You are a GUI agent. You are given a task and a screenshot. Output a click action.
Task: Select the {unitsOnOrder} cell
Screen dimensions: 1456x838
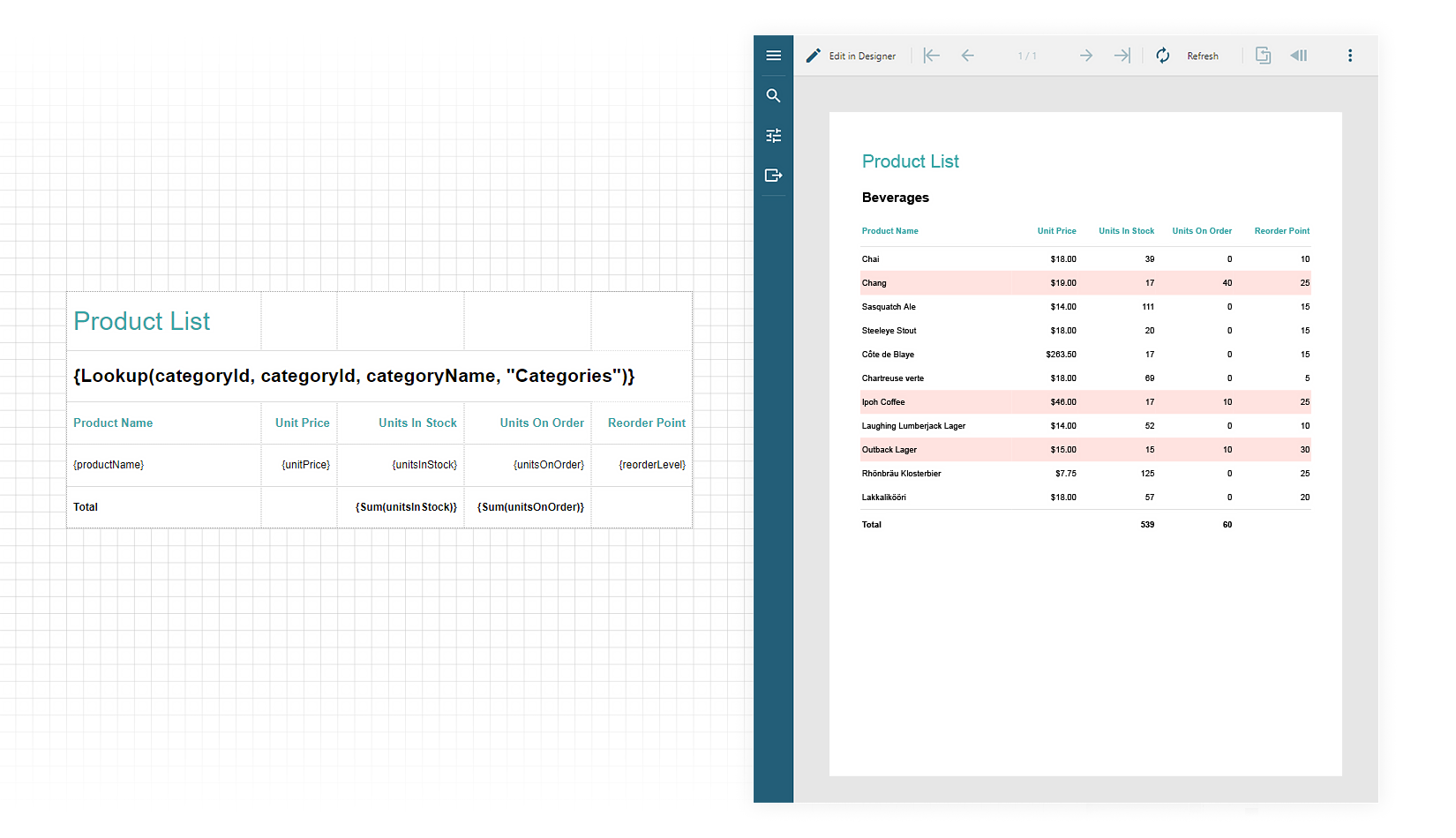pos(528,465)
